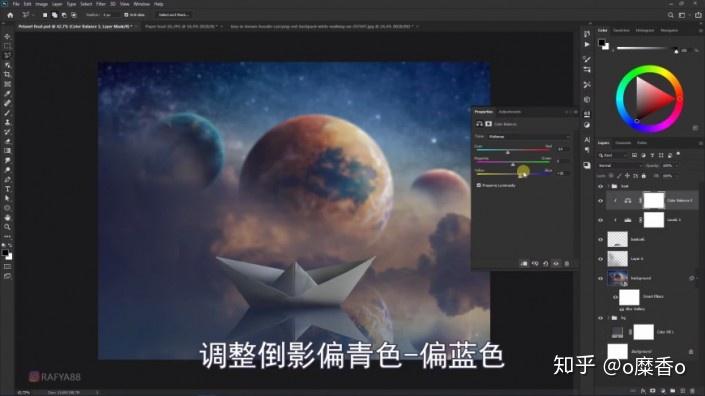Open the Tone dropdown in Color Balance

coord(529,137)
